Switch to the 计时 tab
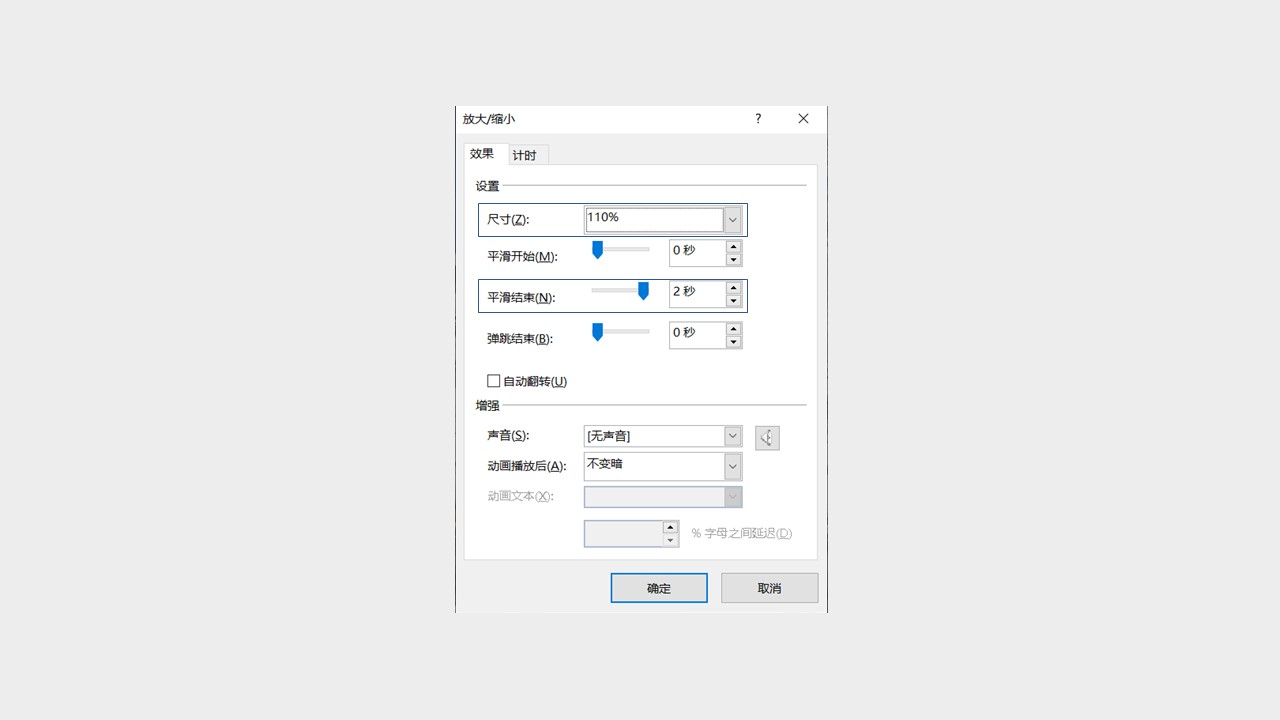The image size is (1280, 720). click(528, 155)
